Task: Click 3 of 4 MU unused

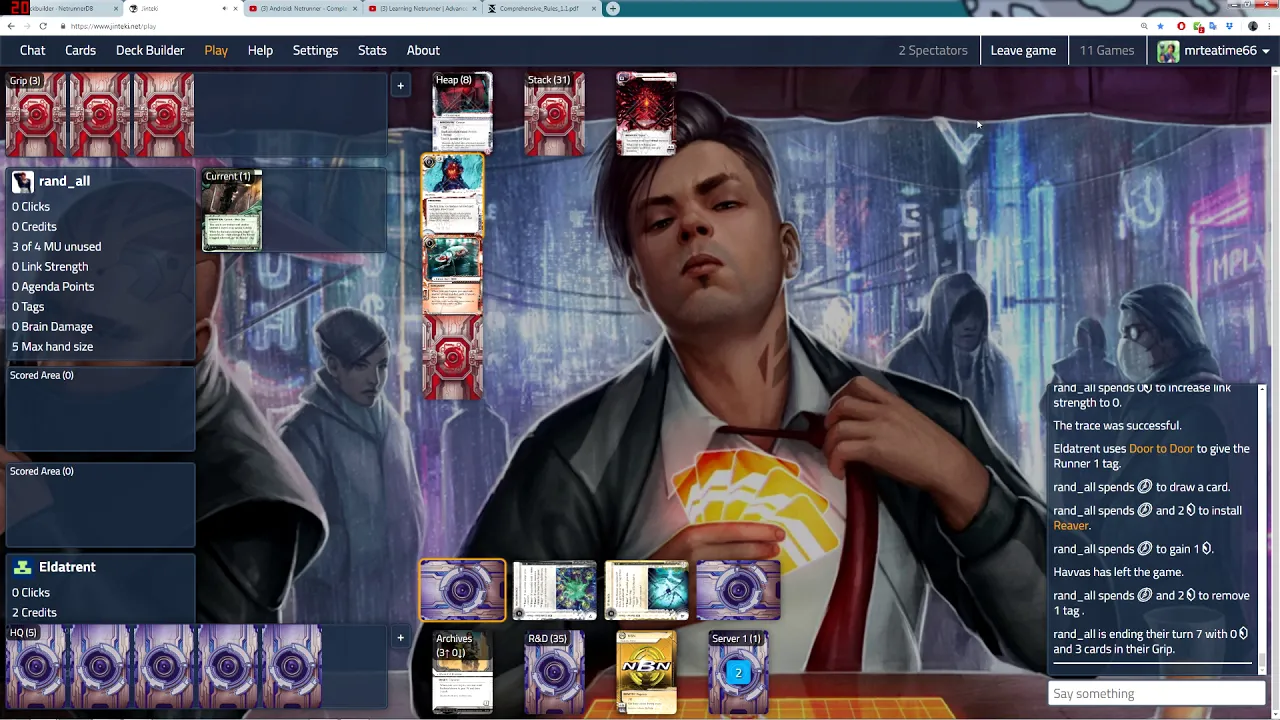Action: tap(56, 246)
